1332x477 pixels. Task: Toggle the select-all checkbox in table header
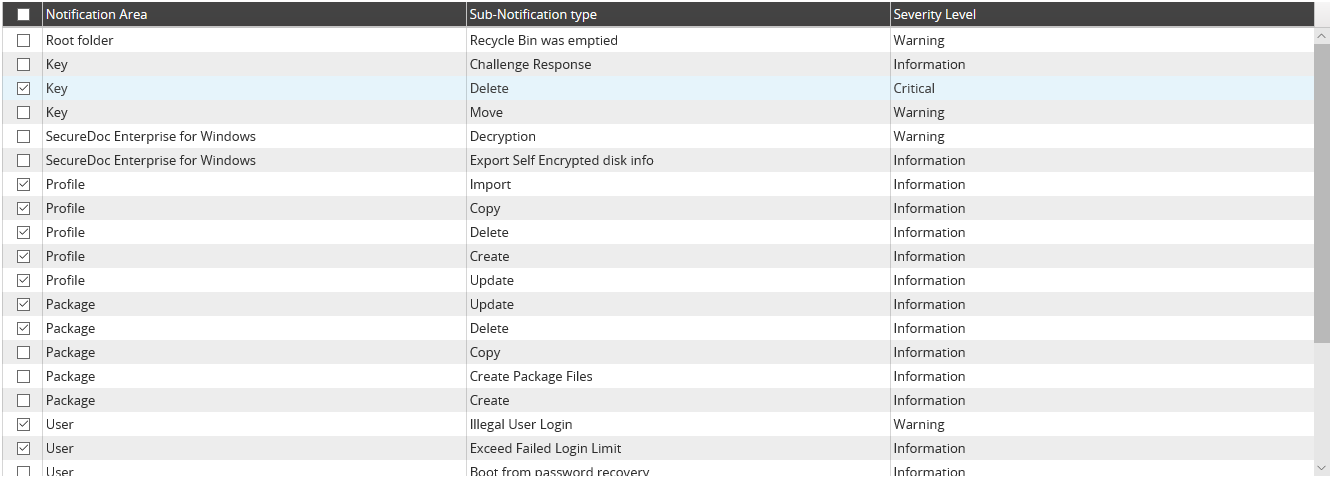[24, 15]
